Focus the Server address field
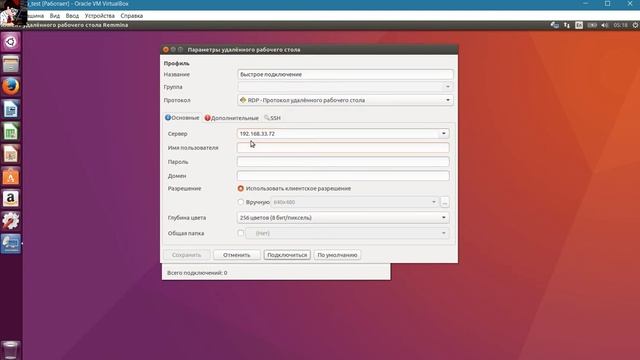 point(338,133)
